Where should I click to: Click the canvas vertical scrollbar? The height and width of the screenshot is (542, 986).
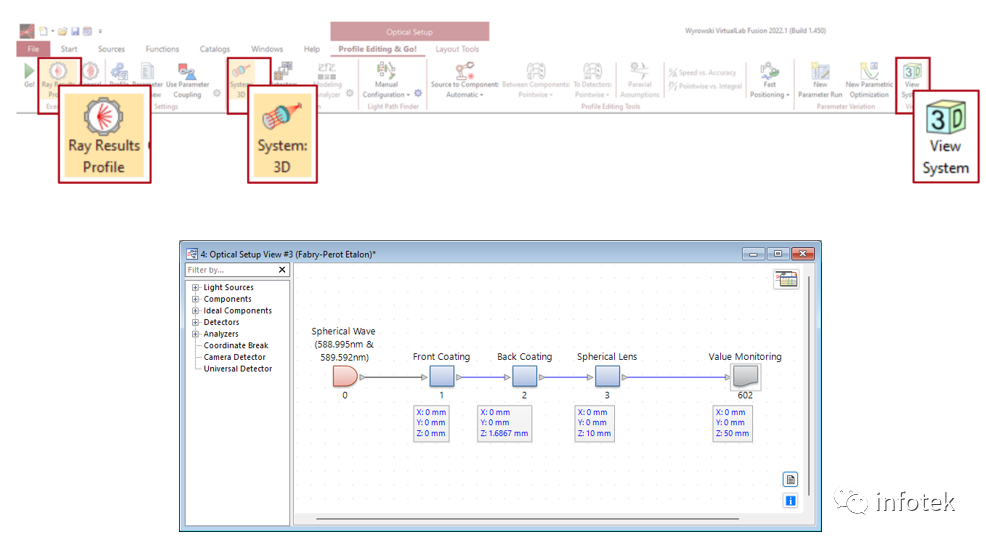pyautogui.click(x=809, y=386)
